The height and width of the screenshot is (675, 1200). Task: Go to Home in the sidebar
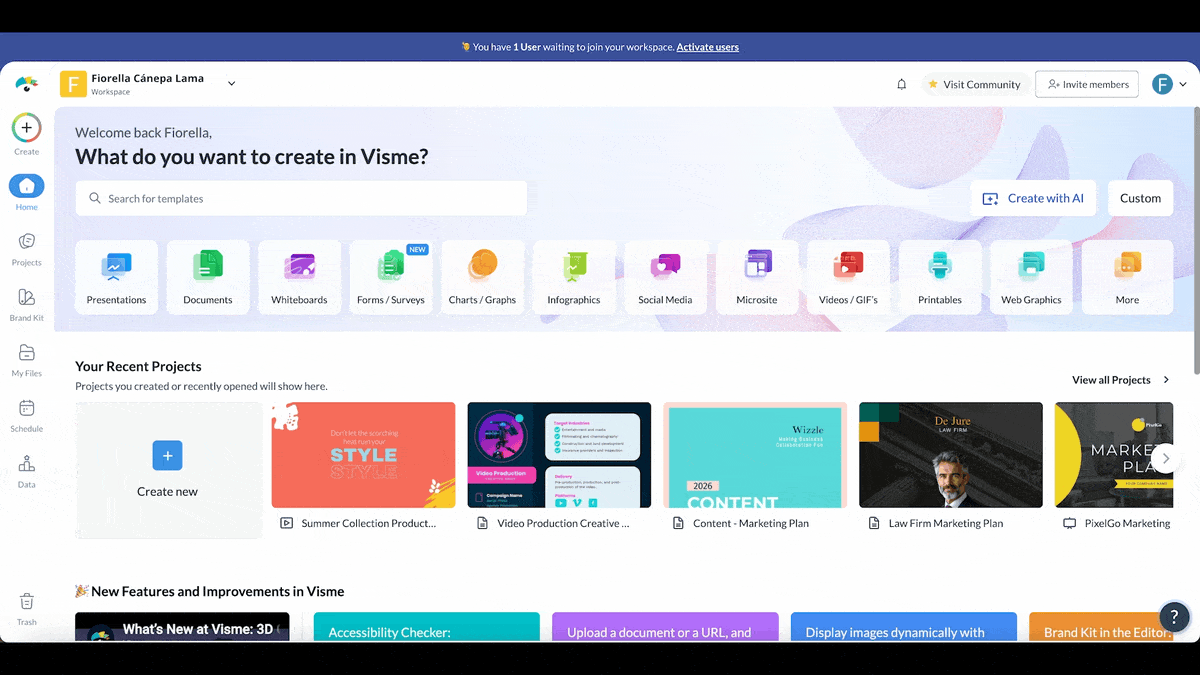(x=27, y=192)
